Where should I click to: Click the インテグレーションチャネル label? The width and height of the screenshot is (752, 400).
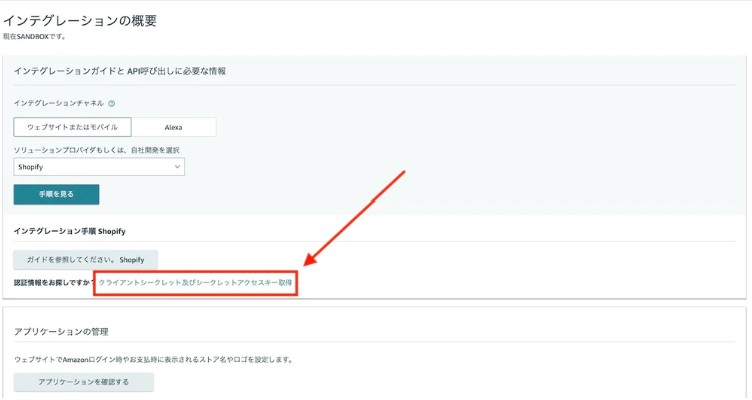pyautogui.click(x=59, y=103)
